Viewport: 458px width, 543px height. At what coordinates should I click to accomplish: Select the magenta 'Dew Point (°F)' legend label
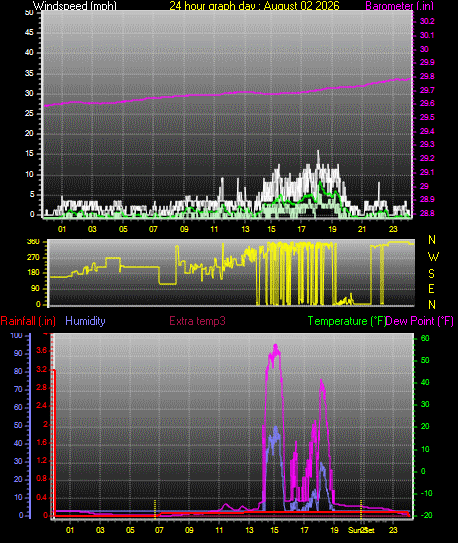(x=420, y=321)
